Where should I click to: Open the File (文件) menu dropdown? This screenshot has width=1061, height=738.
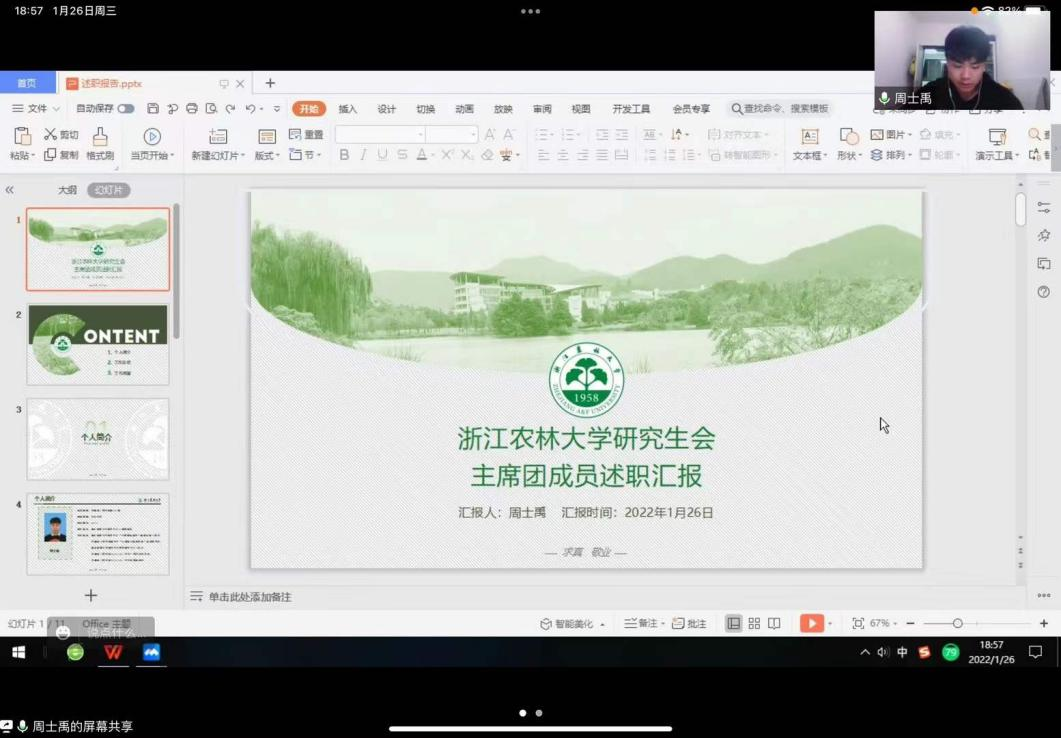[37, 108]
